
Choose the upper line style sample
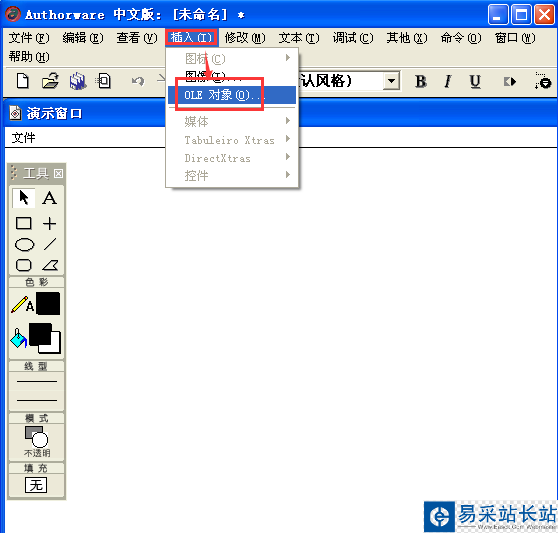pos(37,381)
